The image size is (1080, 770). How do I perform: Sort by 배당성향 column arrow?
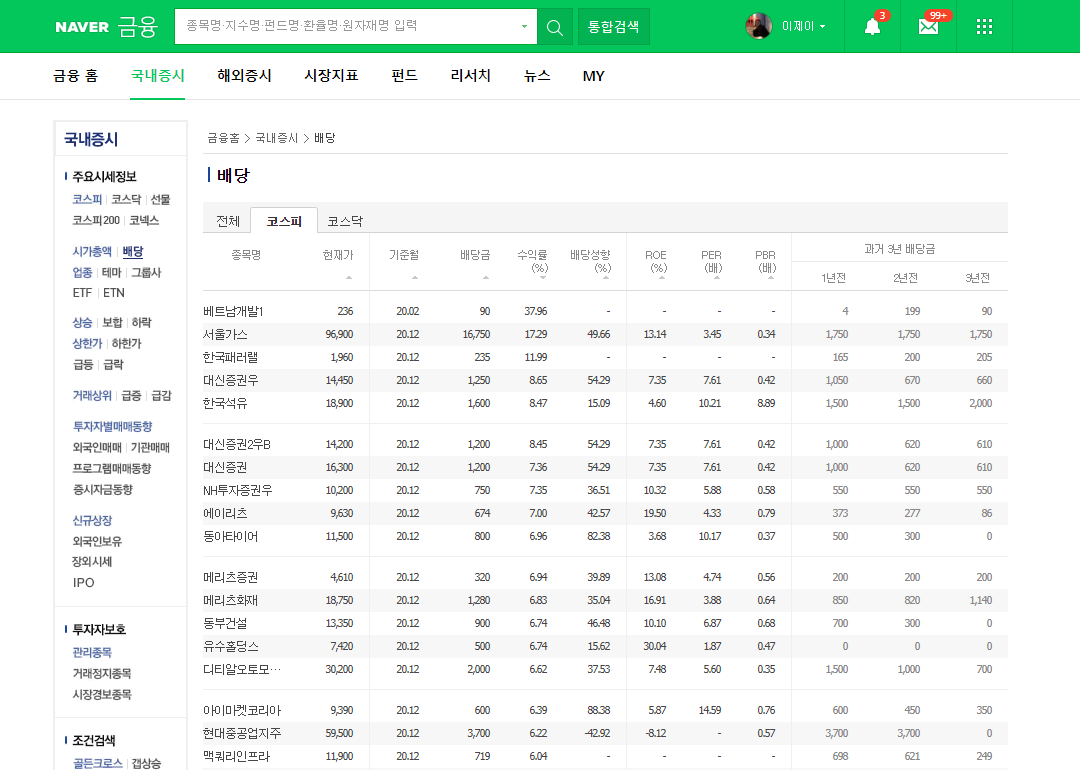click(605, 278)
